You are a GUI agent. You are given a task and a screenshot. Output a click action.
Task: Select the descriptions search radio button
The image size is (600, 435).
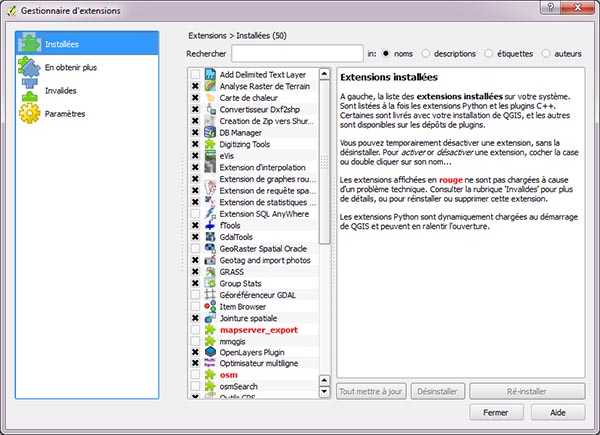point(427,53)
